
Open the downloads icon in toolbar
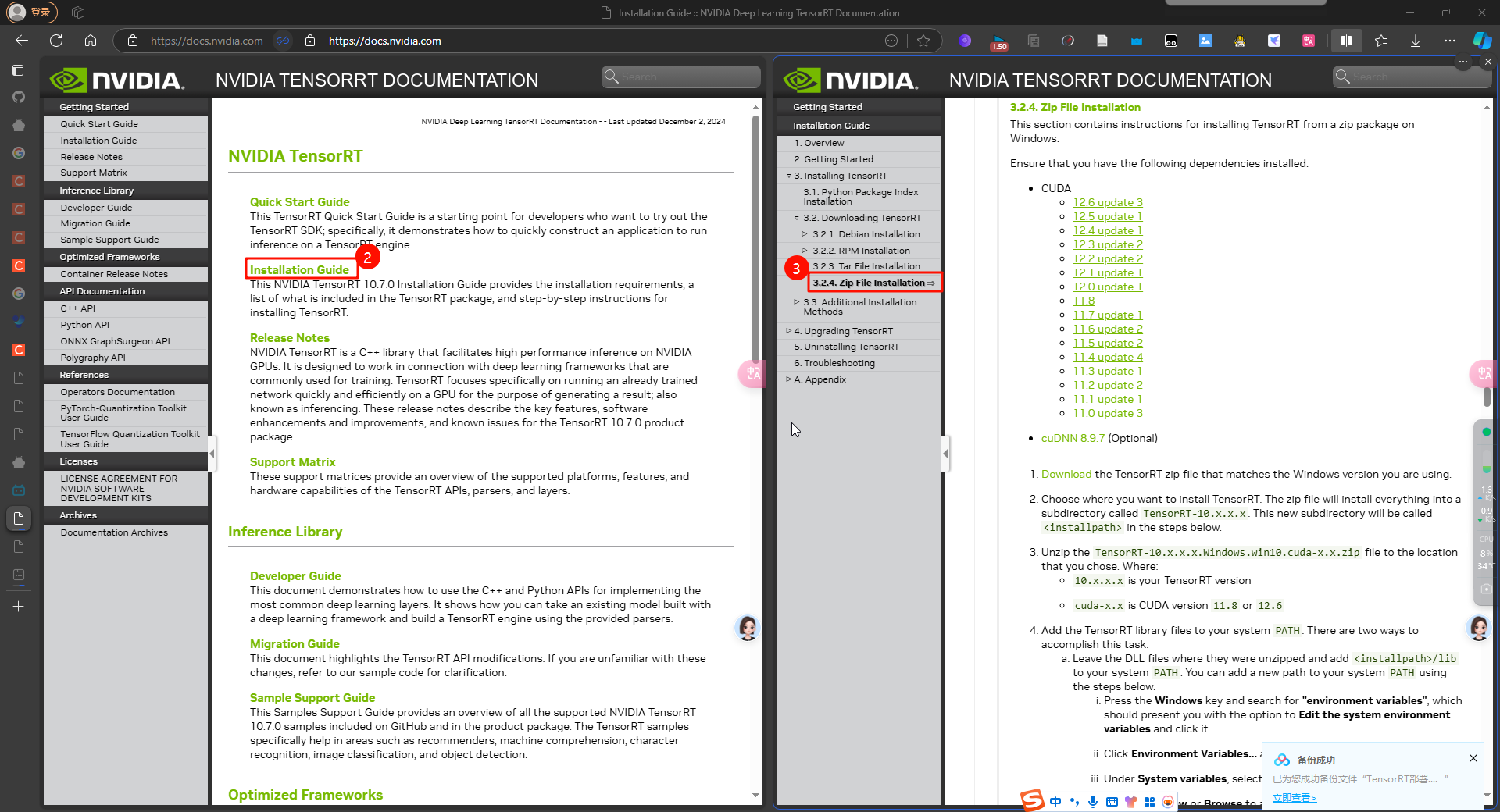[x=1416, y=41]
